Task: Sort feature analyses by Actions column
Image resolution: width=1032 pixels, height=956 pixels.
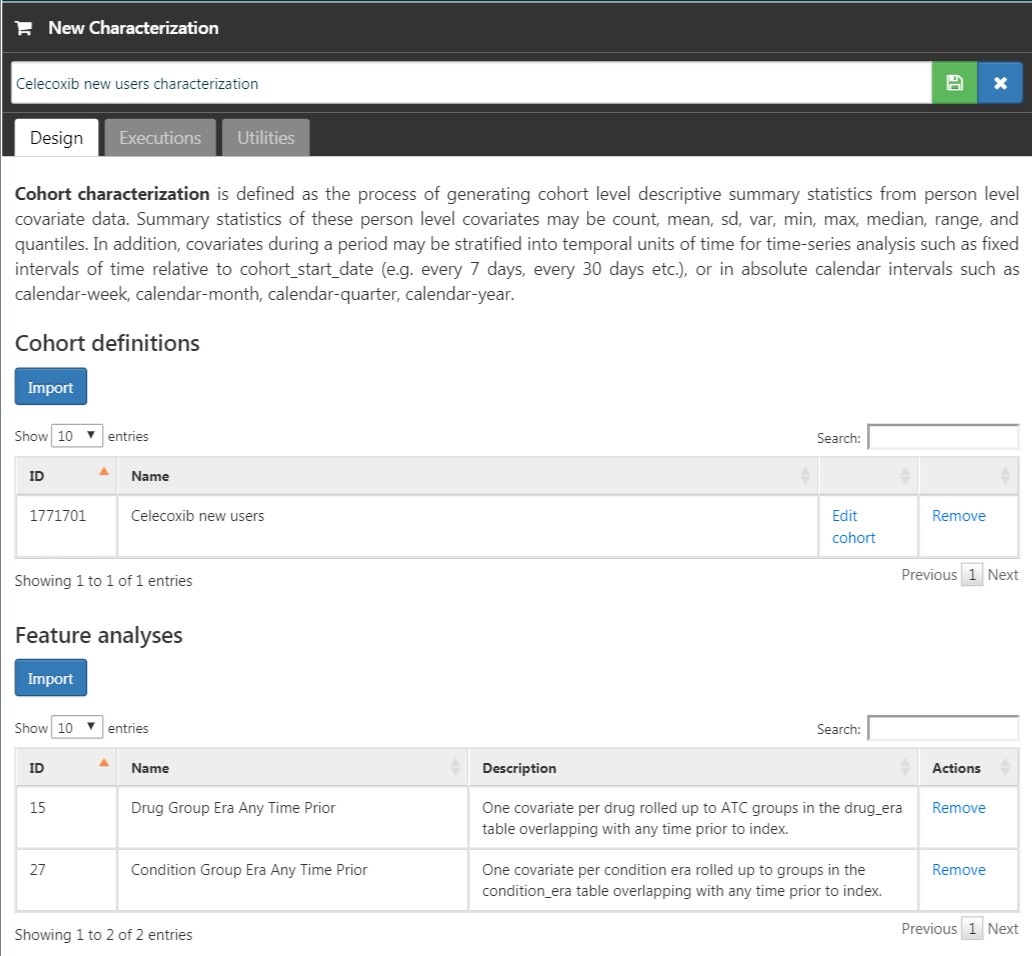Action: (968, 767)
